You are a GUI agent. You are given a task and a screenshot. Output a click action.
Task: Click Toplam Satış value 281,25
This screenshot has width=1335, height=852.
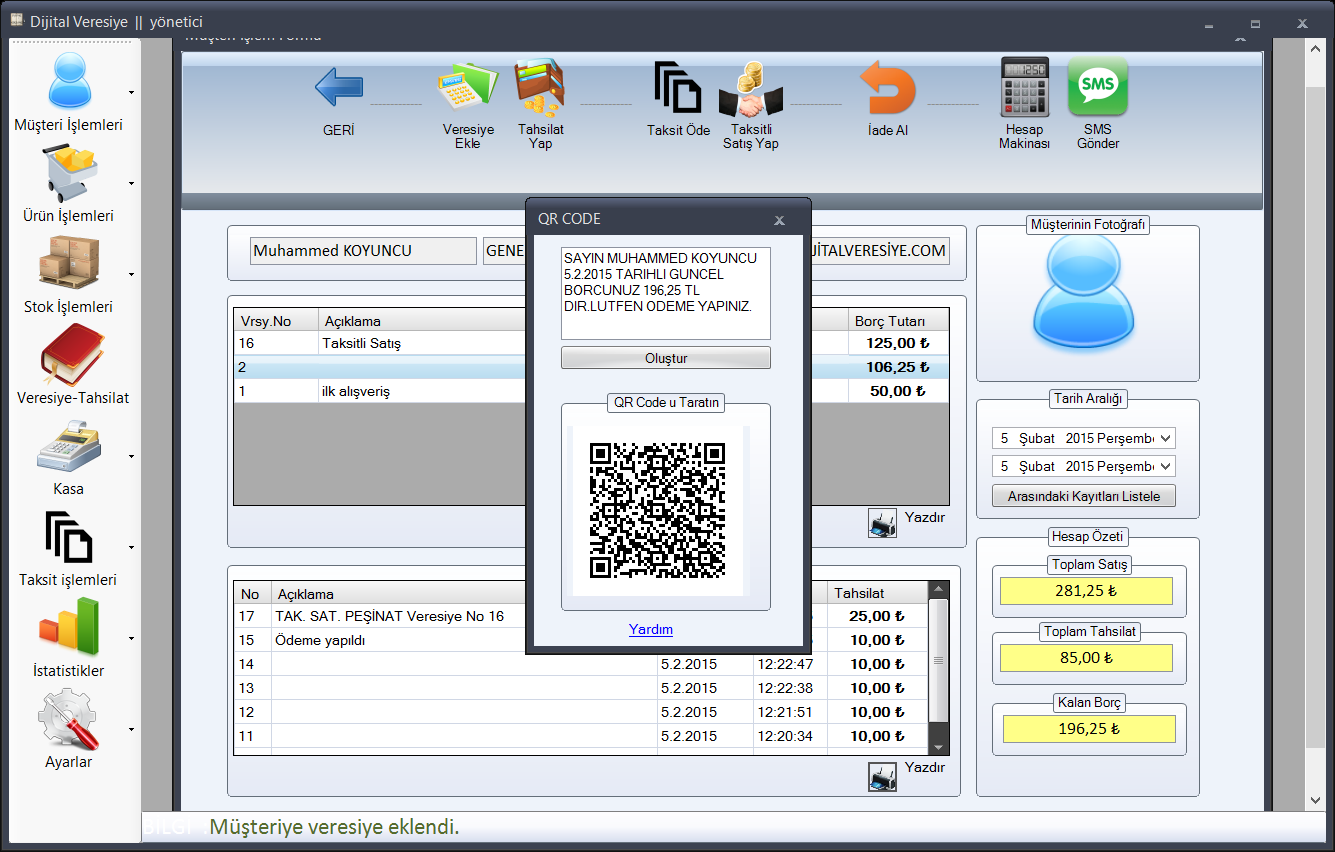[1086, 591]
